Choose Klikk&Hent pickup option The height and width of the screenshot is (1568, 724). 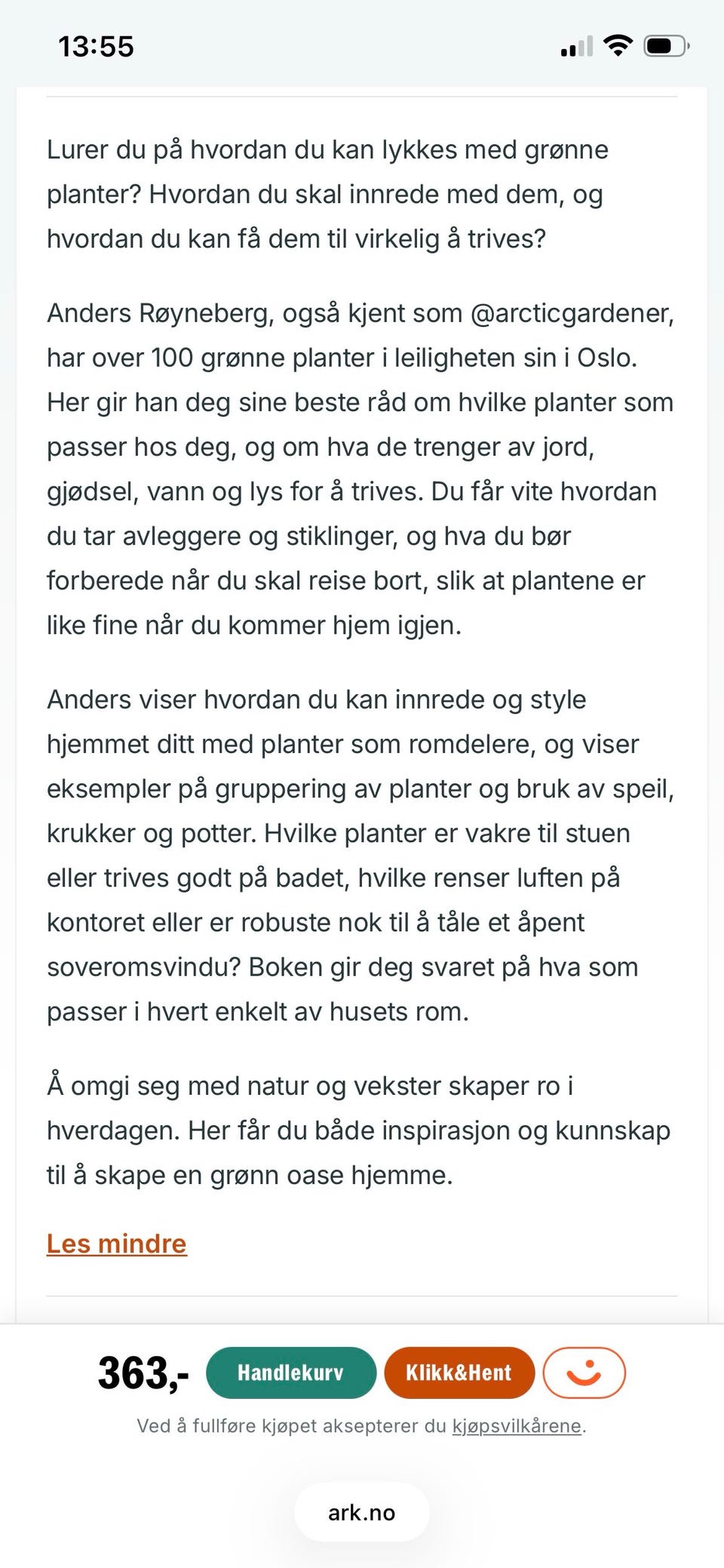pos(459,1373)
